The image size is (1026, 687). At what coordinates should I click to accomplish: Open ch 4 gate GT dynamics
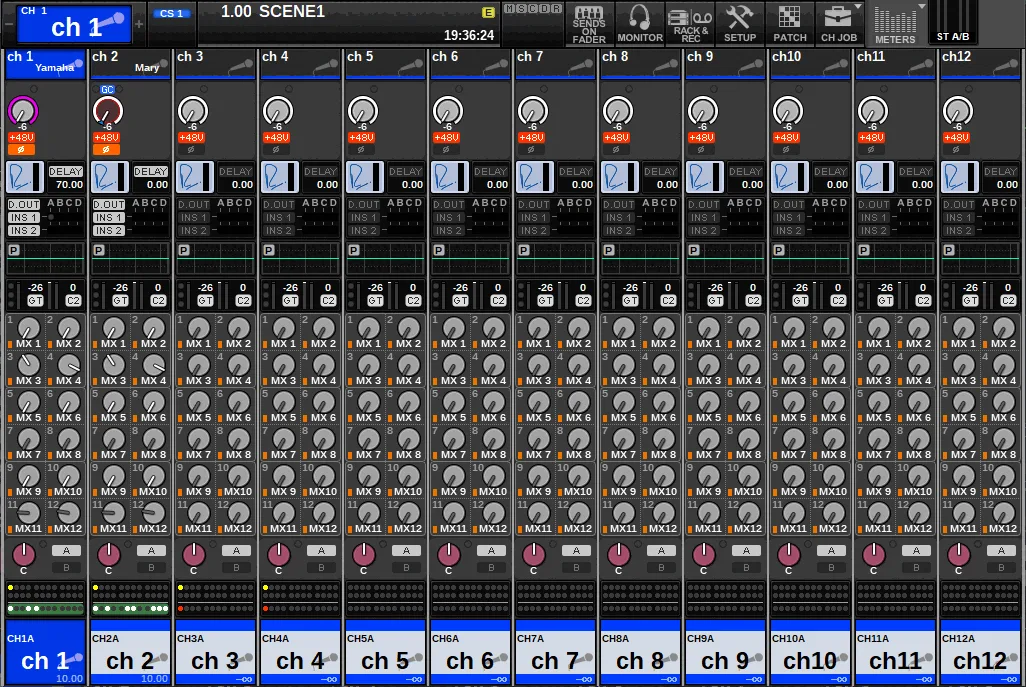point(290,300)
